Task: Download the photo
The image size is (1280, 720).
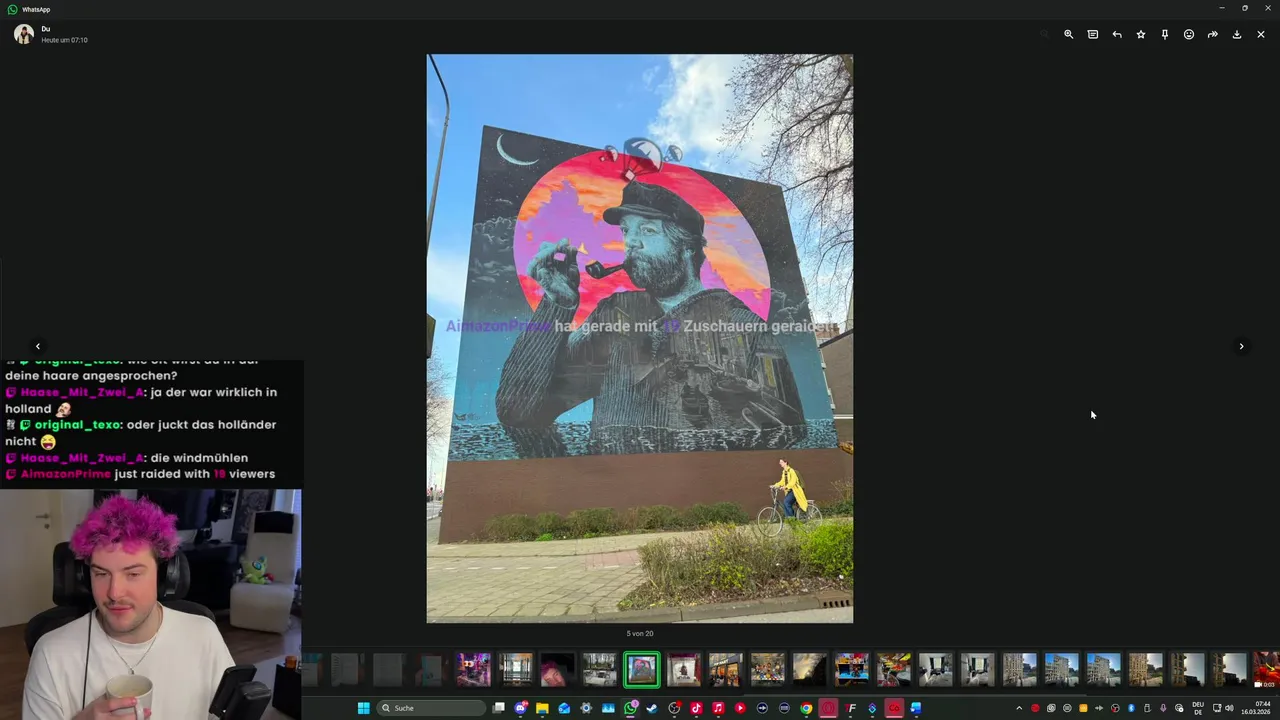Action: coord(1237,34)
